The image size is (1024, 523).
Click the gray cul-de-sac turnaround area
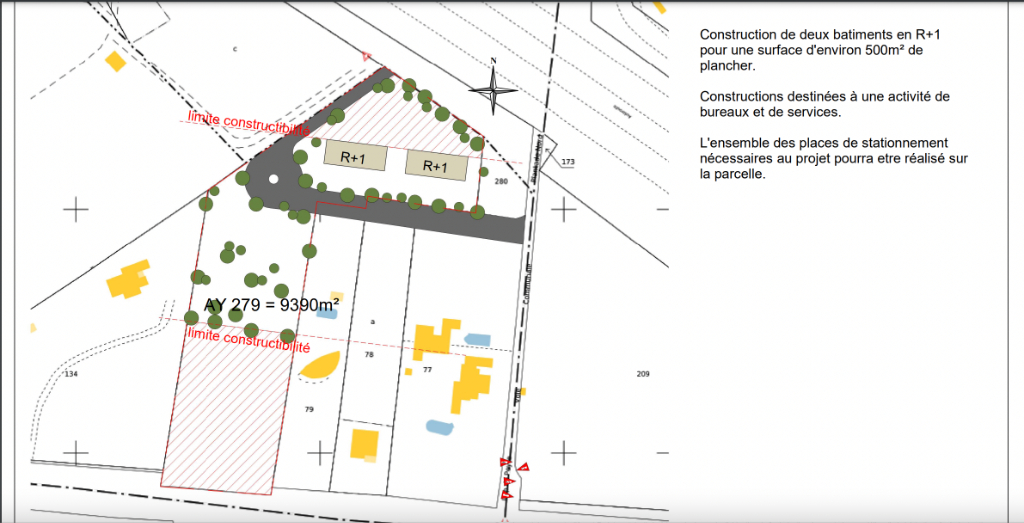pyautogui.click(x=270, y=178)
